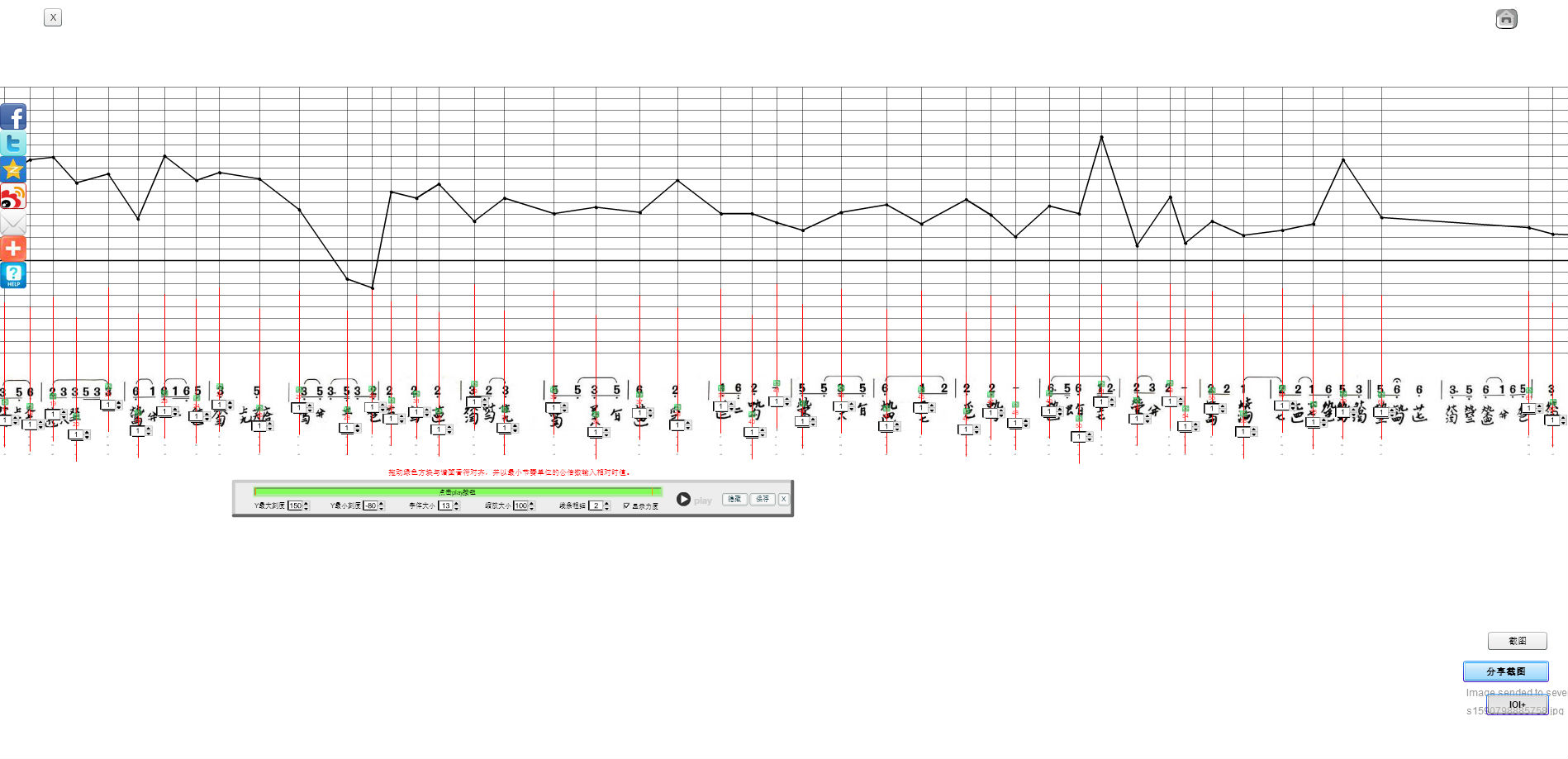Share via the Twitter icon
Screen dimensions: 1568x759
pyautogui.click(x=13, y=143)
